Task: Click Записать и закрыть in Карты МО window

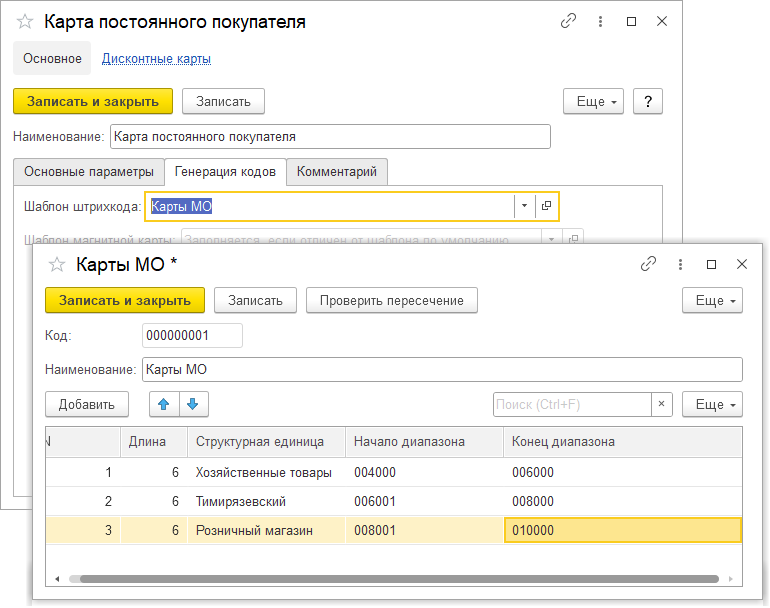Action: pos(125,301)
